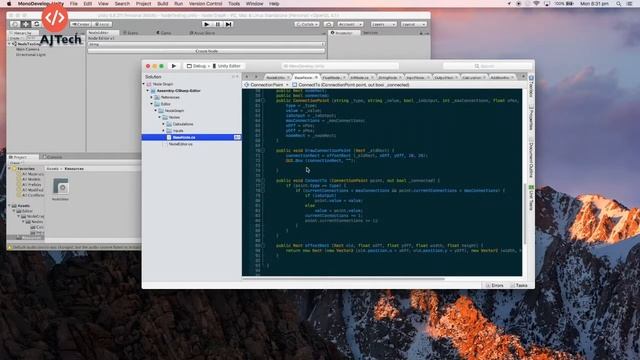Select BaseNode.cs in the Solution tree
This screenshot has width=640, height=360.
pyautogui.click(x=191, y=137)
